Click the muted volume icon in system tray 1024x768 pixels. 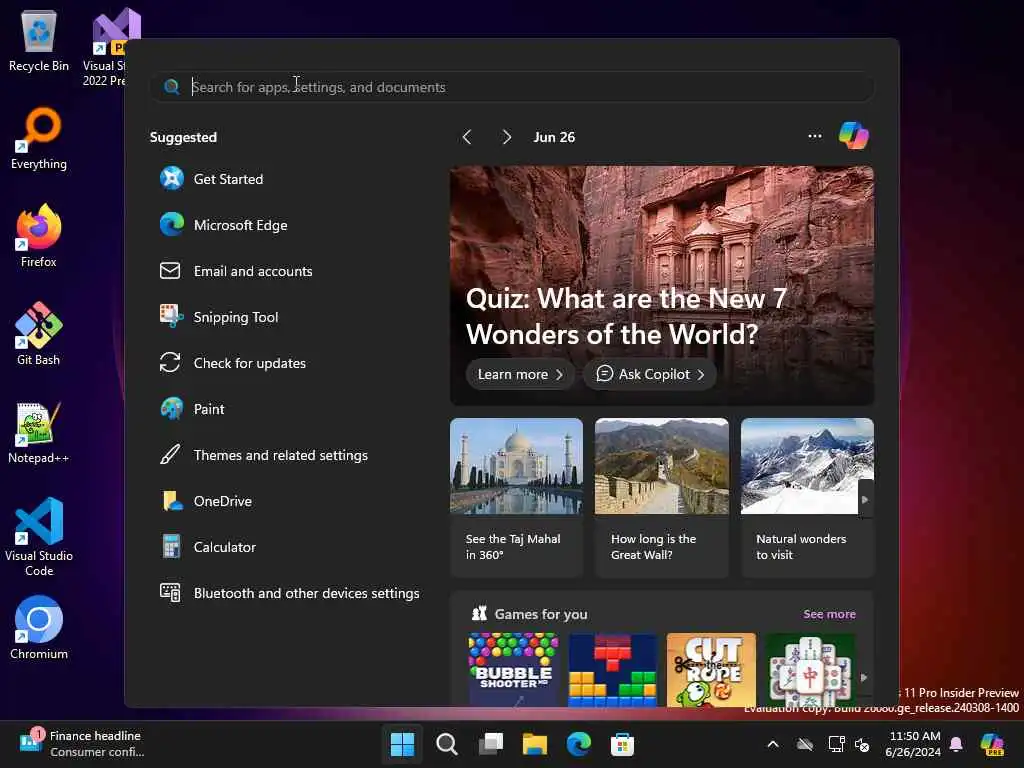pyautogui.click(x=862, y=744)
